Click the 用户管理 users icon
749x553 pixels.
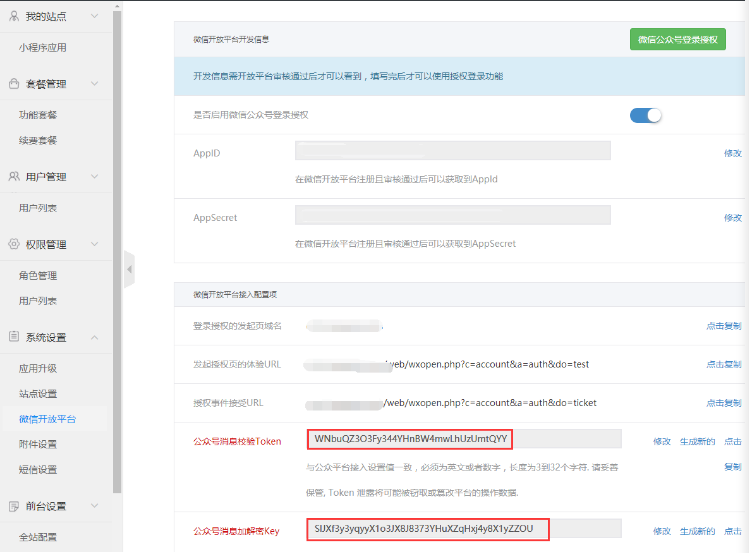(14, 177)
